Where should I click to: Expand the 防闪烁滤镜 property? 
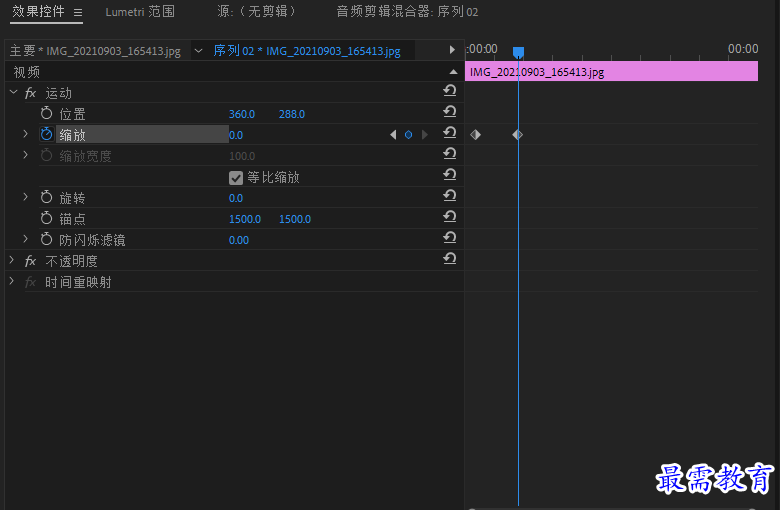pos(25,239)
